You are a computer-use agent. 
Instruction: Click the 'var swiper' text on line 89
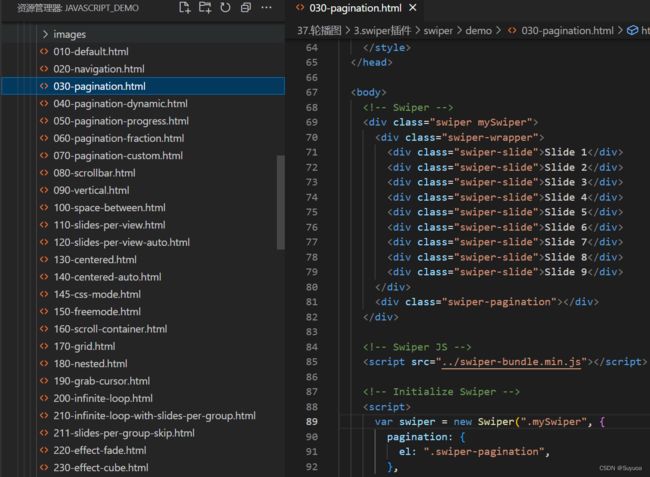click(x=405, y=422)
